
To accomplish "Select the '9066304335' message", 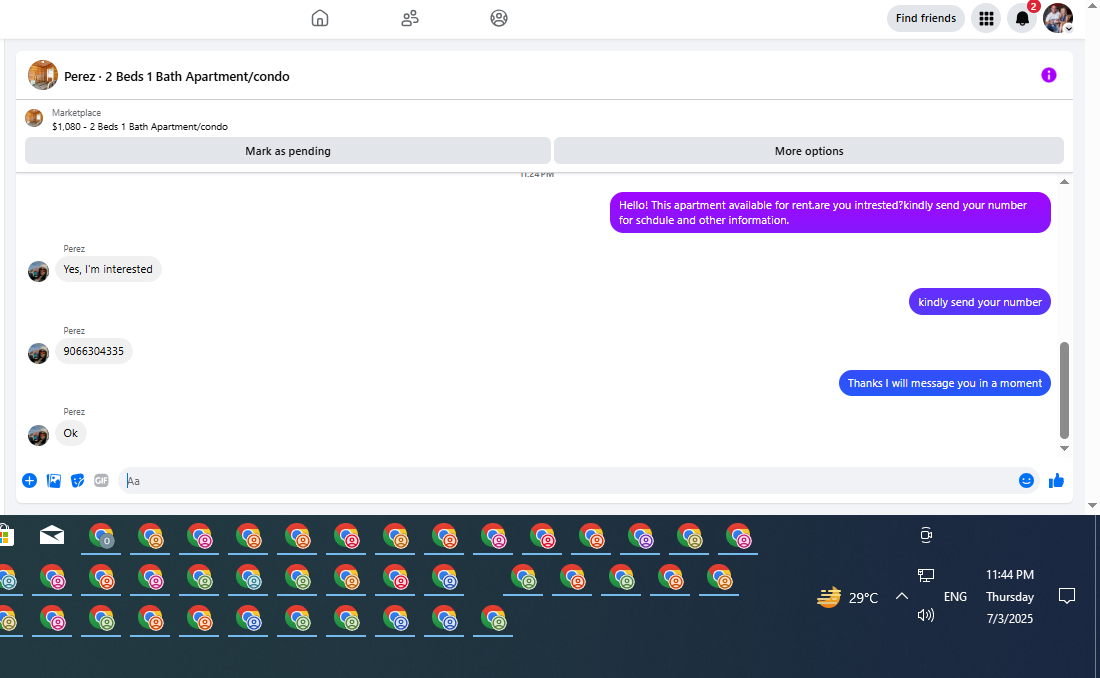I will click(93, 351).
